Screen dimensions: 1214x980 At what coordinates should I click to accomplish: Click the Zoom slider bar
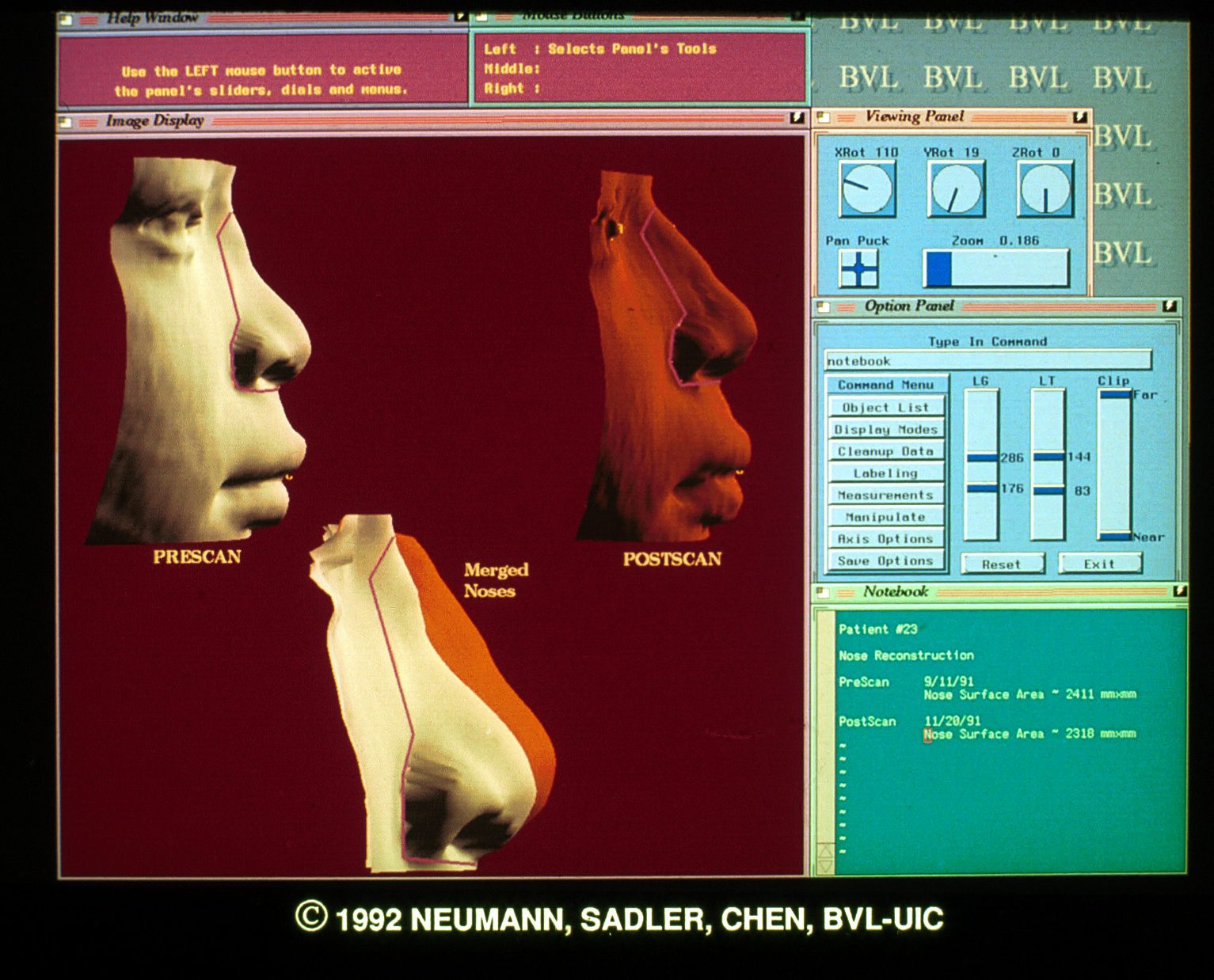click(x=995, y=269)
